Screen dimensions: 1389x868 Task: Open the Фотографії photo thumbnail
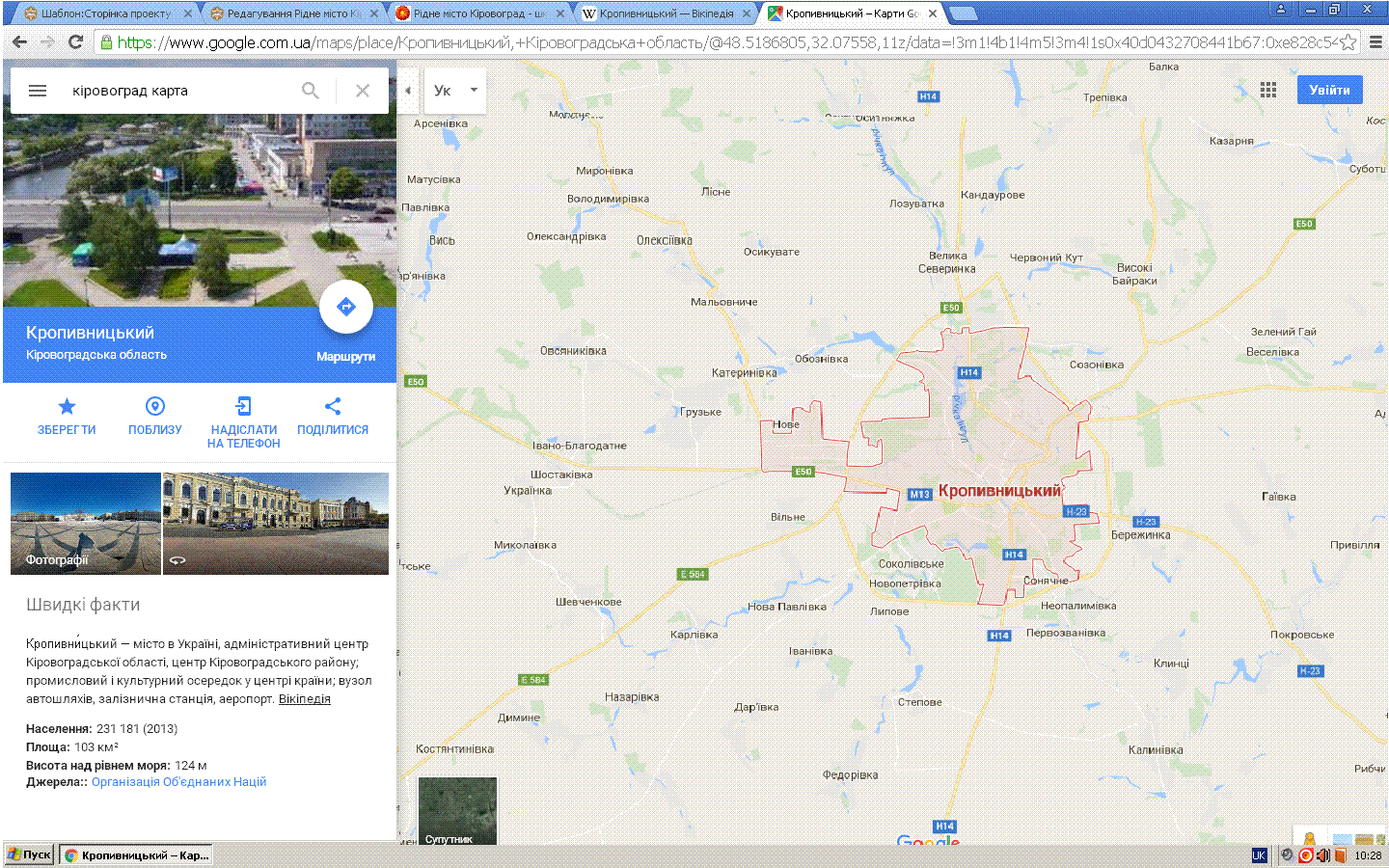click(x=86, y=524)
